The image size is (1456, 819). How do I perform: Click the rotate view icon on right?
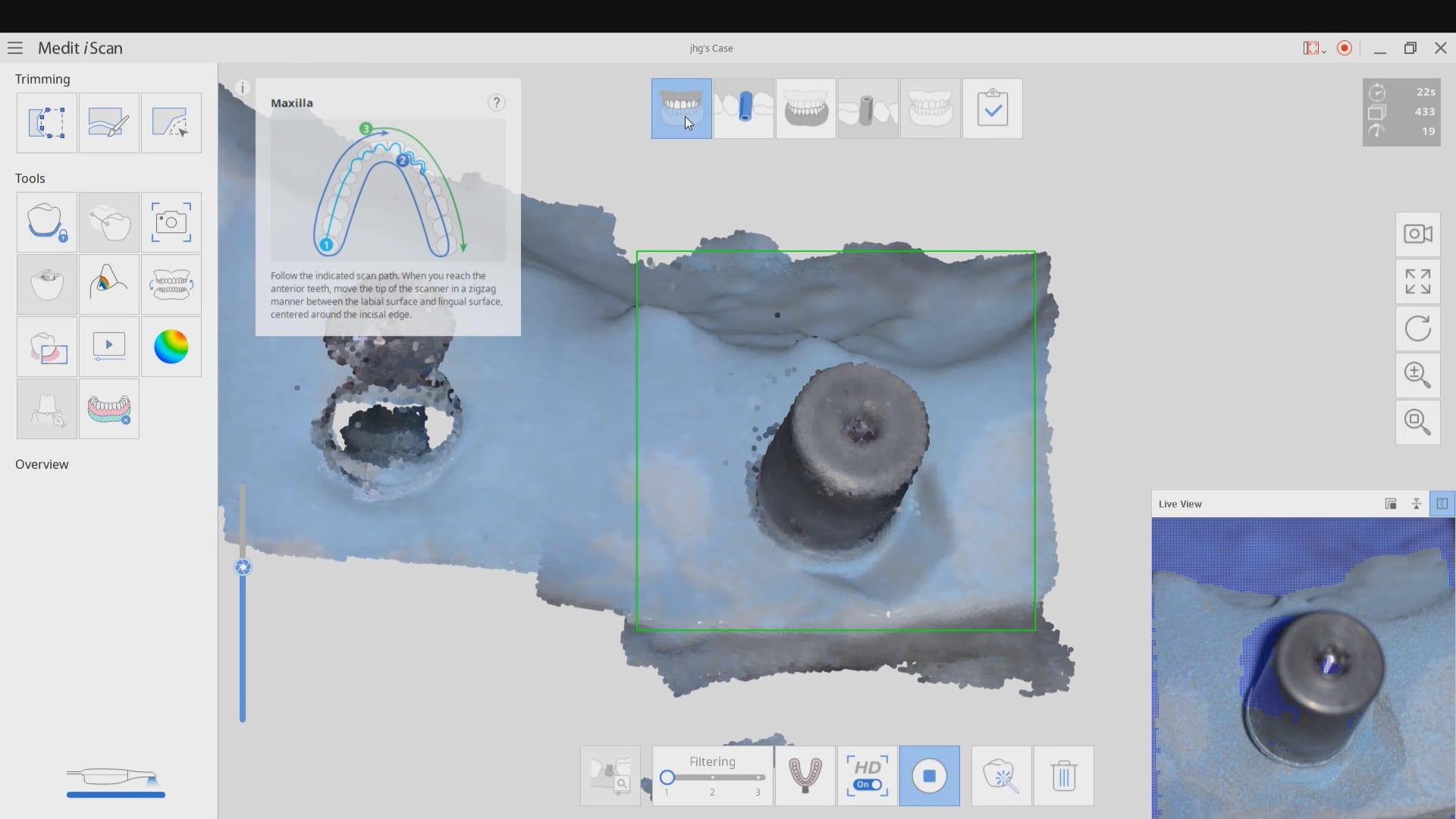tap(1417, 328)
